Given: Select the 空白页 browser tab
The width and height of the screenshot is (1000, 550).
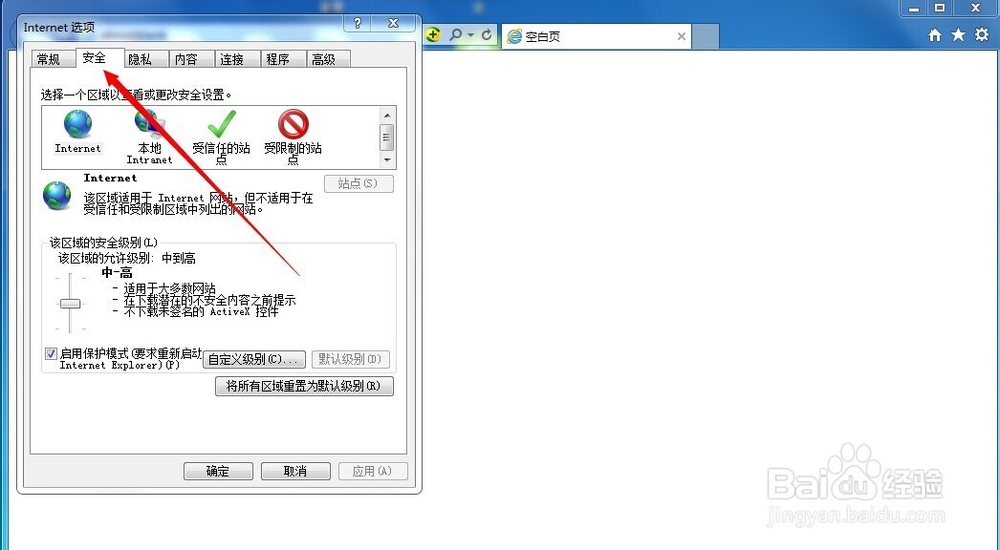Looking at the screenshot, I should 596,36.
